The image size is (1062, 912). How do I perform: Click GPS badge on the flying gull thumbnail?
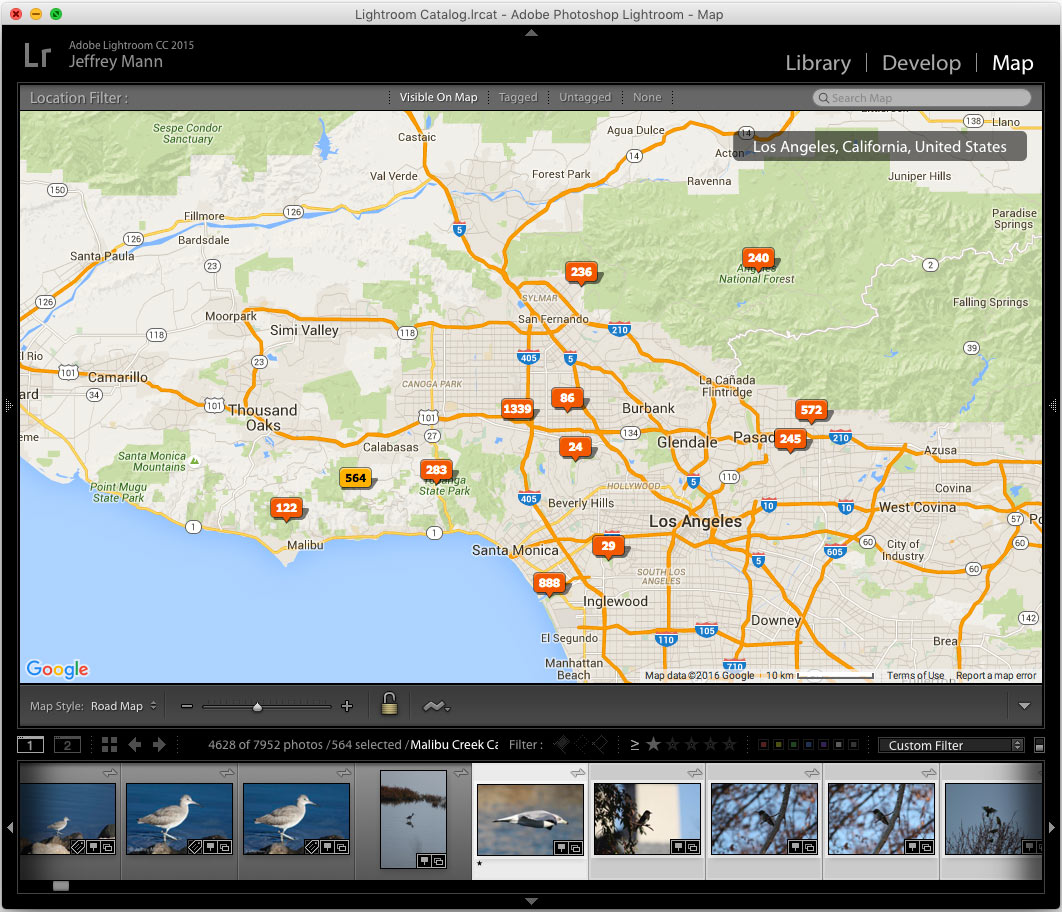coord(561,848)
